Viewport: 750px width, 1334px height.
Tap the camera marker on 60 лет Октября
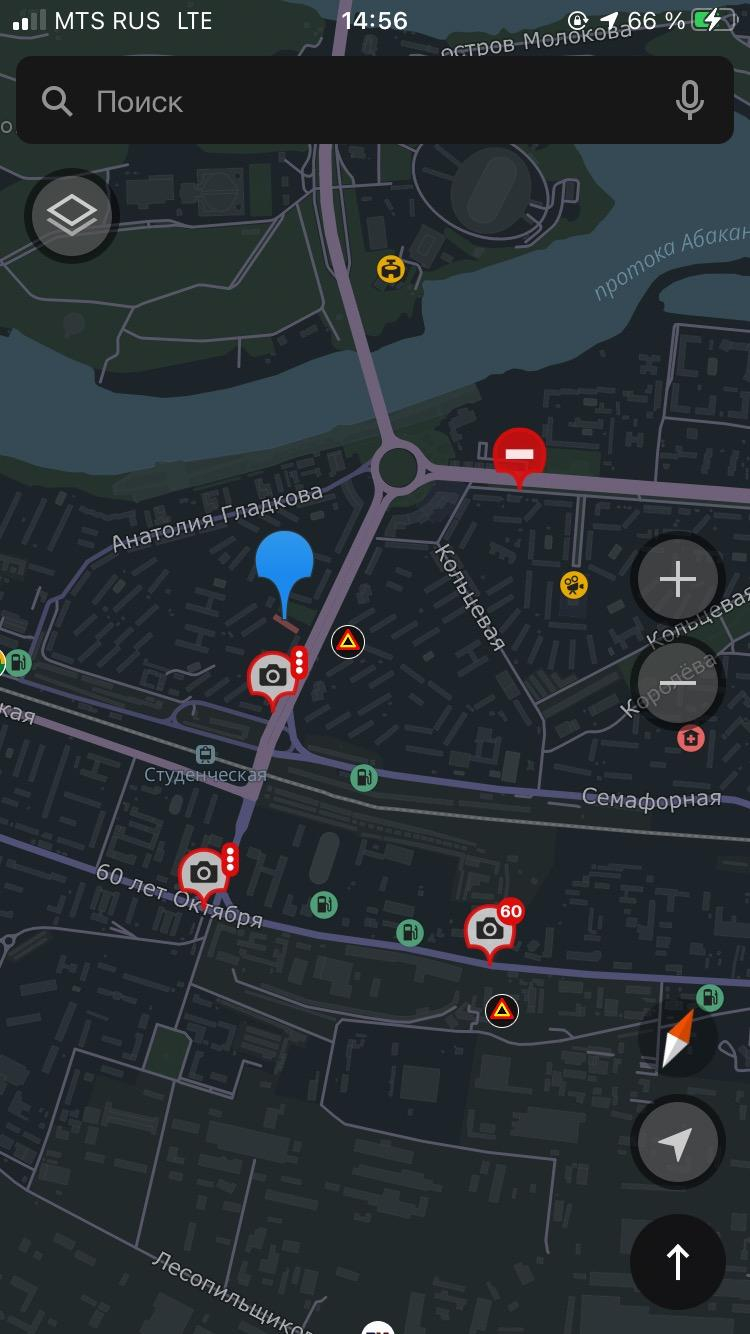(207, 875)
